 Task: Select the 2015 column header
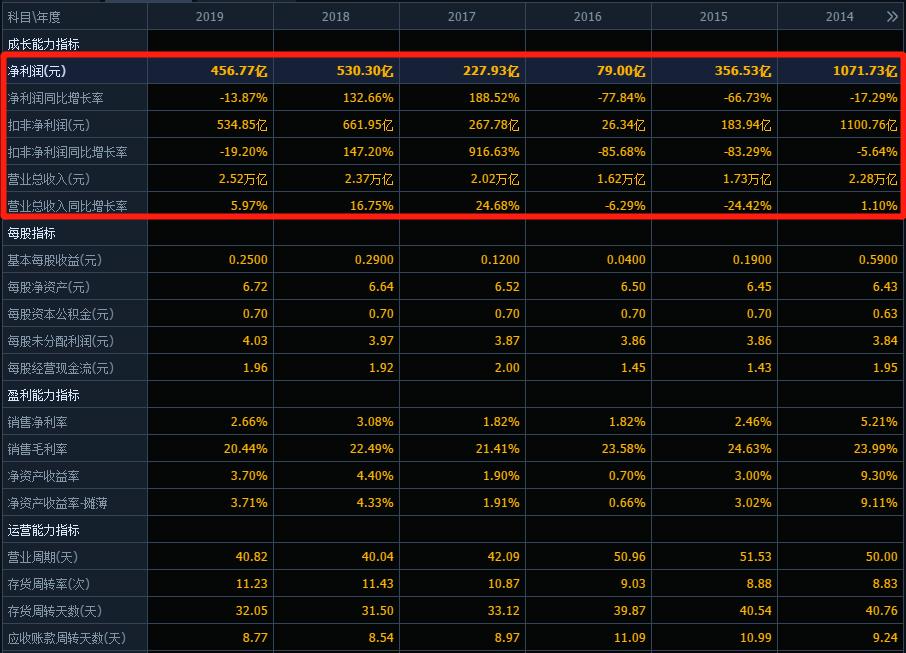click(x=714, y=17)
